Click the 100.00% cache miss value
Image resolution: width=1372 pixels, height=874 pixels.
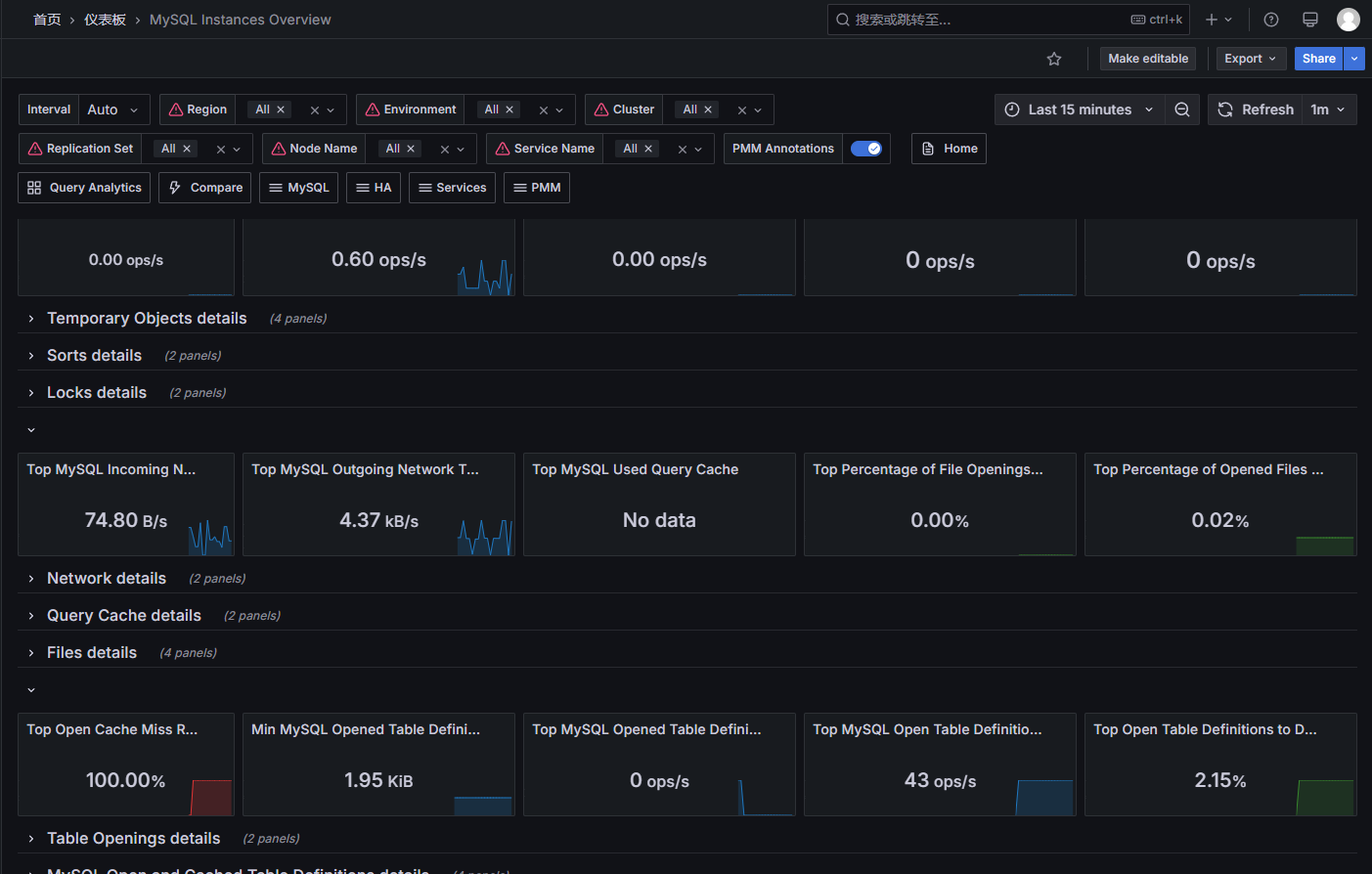[x=125, y=780]
